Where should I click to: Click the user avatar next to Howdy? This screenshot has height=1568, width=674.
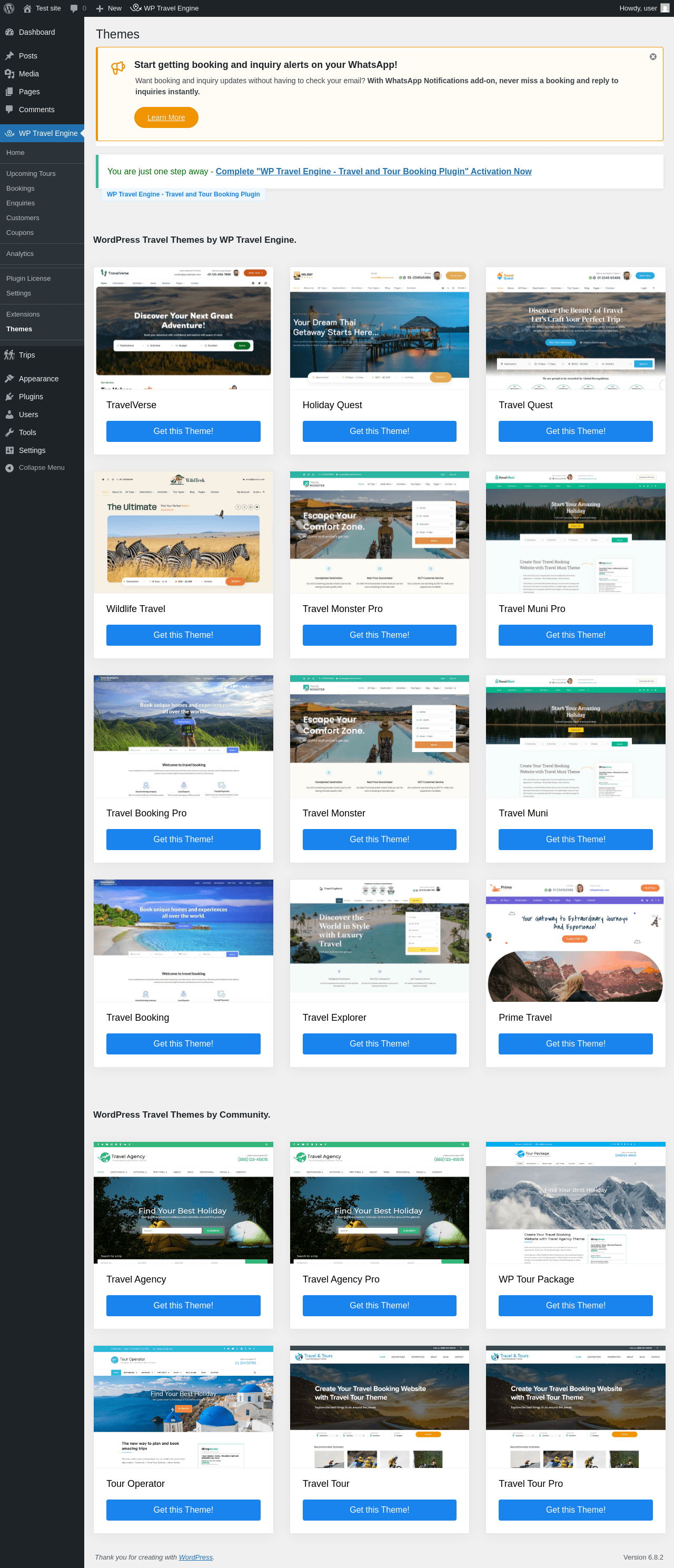pos(665,8)
